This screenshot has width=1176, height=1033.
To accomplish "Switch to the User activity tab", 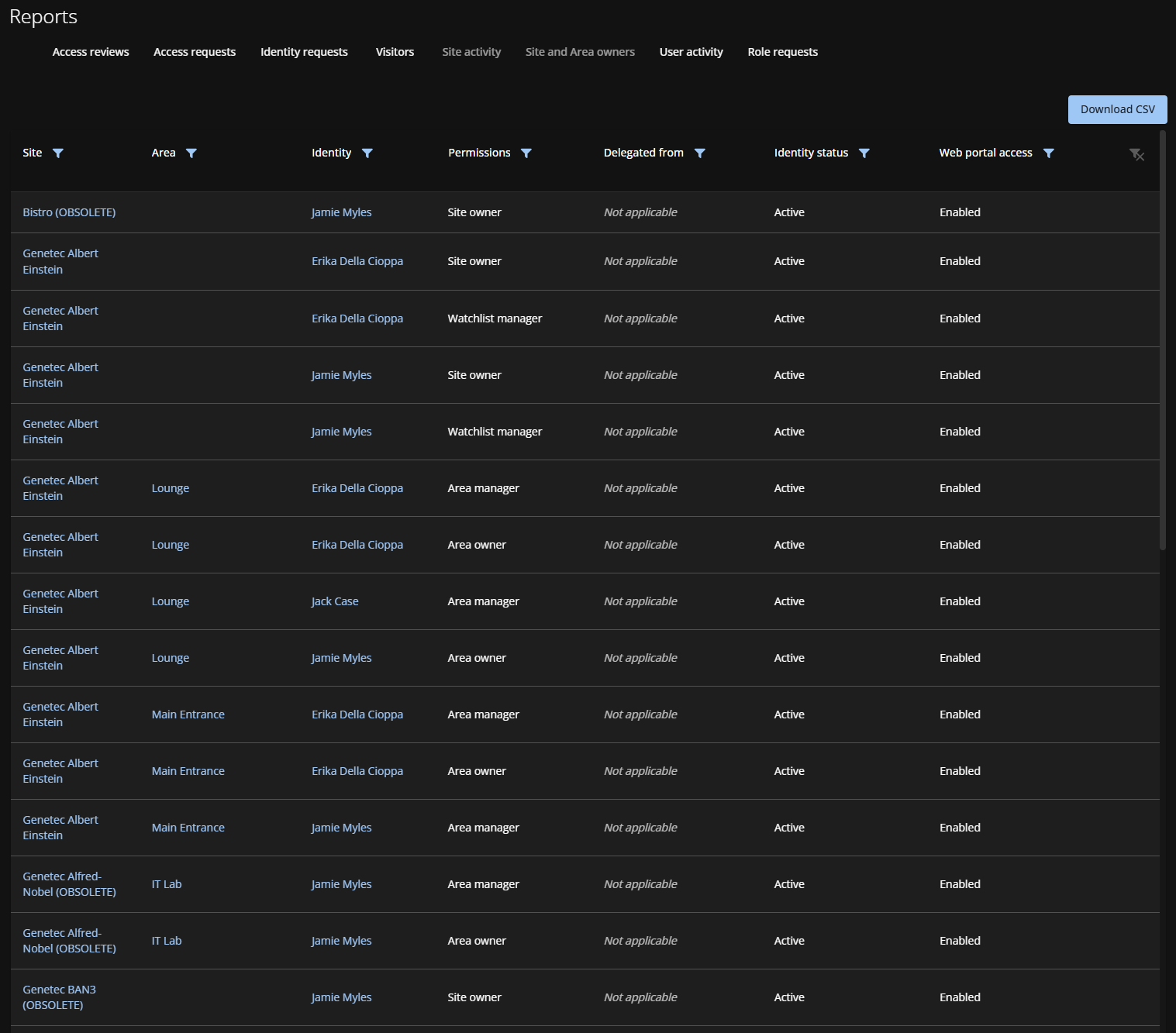I will pyautogui.click(x=691, y=51).
